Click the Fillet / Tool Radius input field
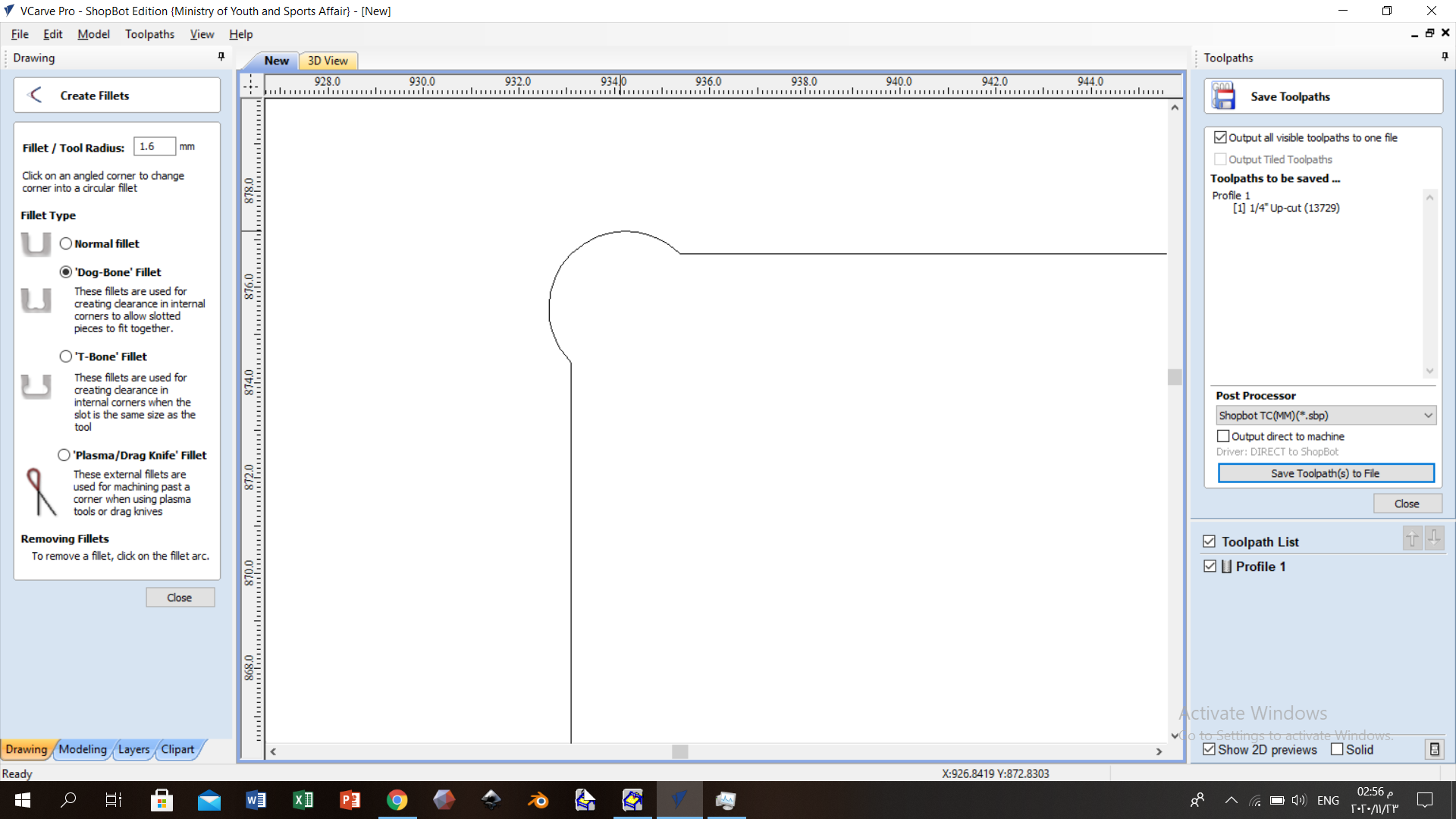This screenshot has width=1456, height=819. click(x=154, y=146)
